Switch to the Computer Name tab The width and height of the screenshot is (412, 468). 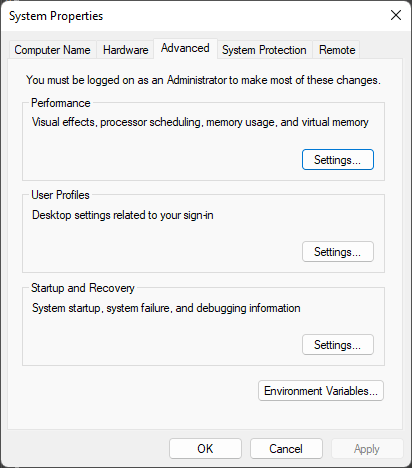point(52,50)
